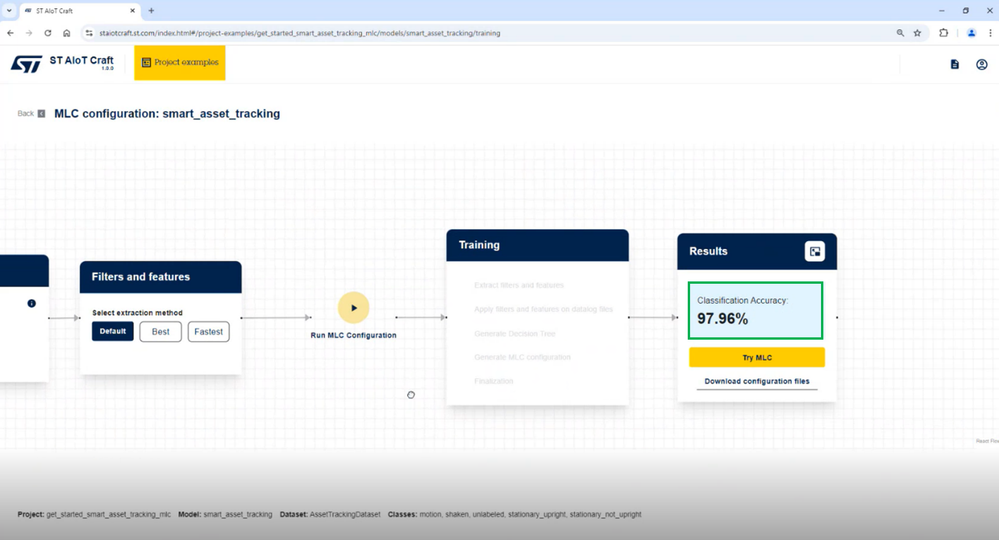
Task: Click the MLC configuration: smart_asset_tracking title
Action: click(167, 113)
